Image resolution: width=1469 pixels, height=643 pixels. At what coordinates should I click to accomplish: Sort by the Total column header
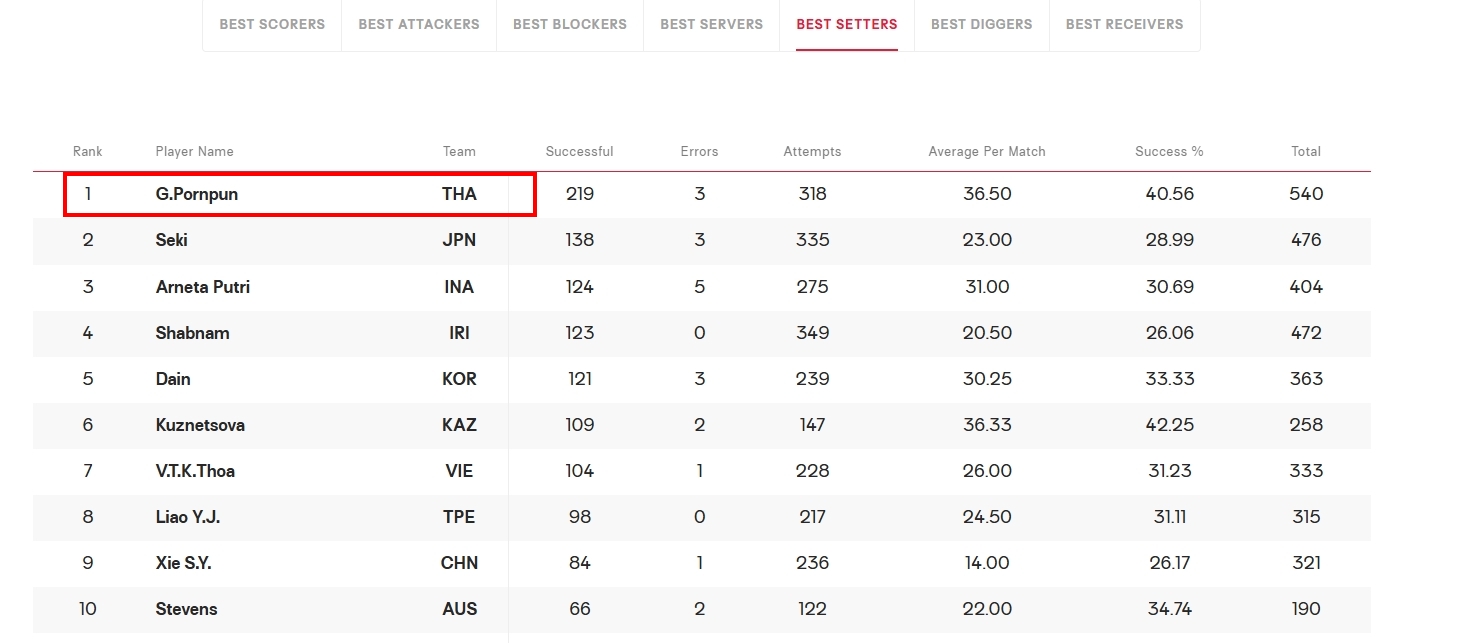click(1306, 152)
